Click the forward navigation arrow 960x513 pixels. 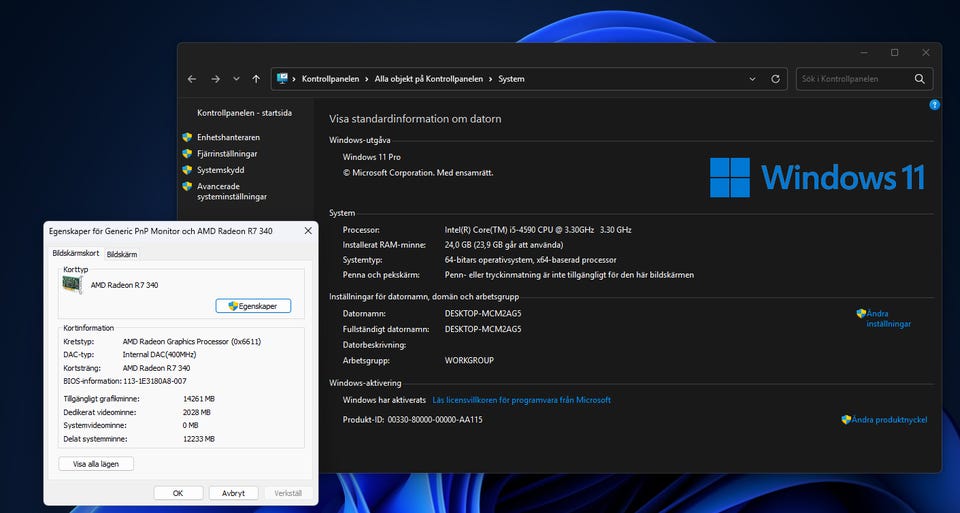pyautogui.click(x=215, y=79)
